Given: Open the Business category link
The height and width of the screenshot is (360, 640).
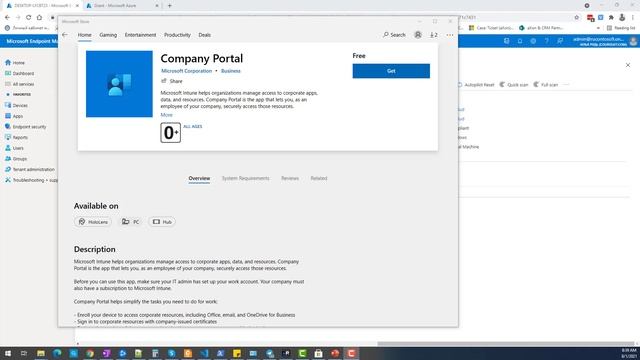Looking at the screenshot, I should click(231, 71).
